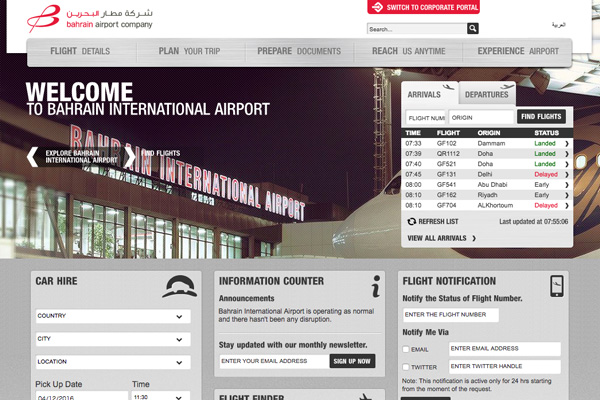Viewport: 600px width, 400px height.
Task: Open details arrow for flight QR1112
Action: click(x=567, y=154)
